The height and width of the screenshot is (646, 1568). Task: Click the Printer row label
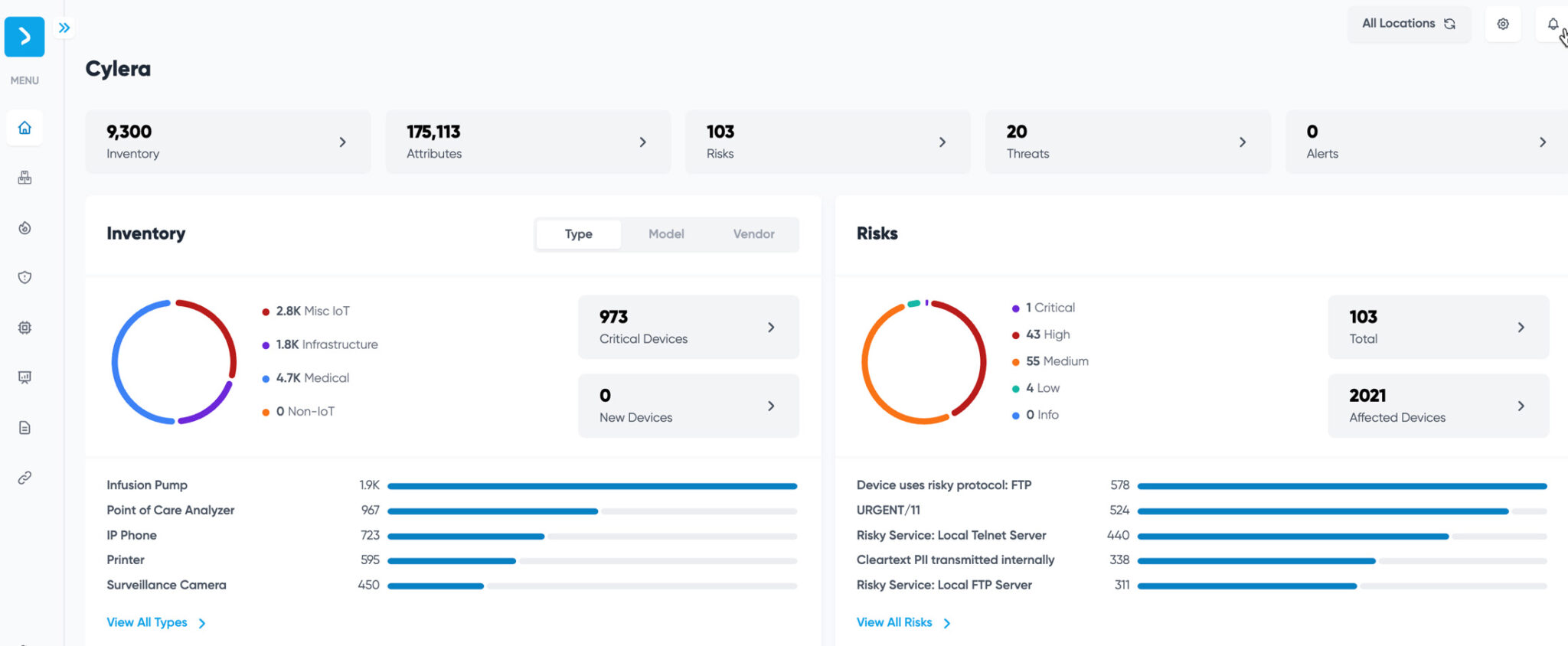coord(126,560)
